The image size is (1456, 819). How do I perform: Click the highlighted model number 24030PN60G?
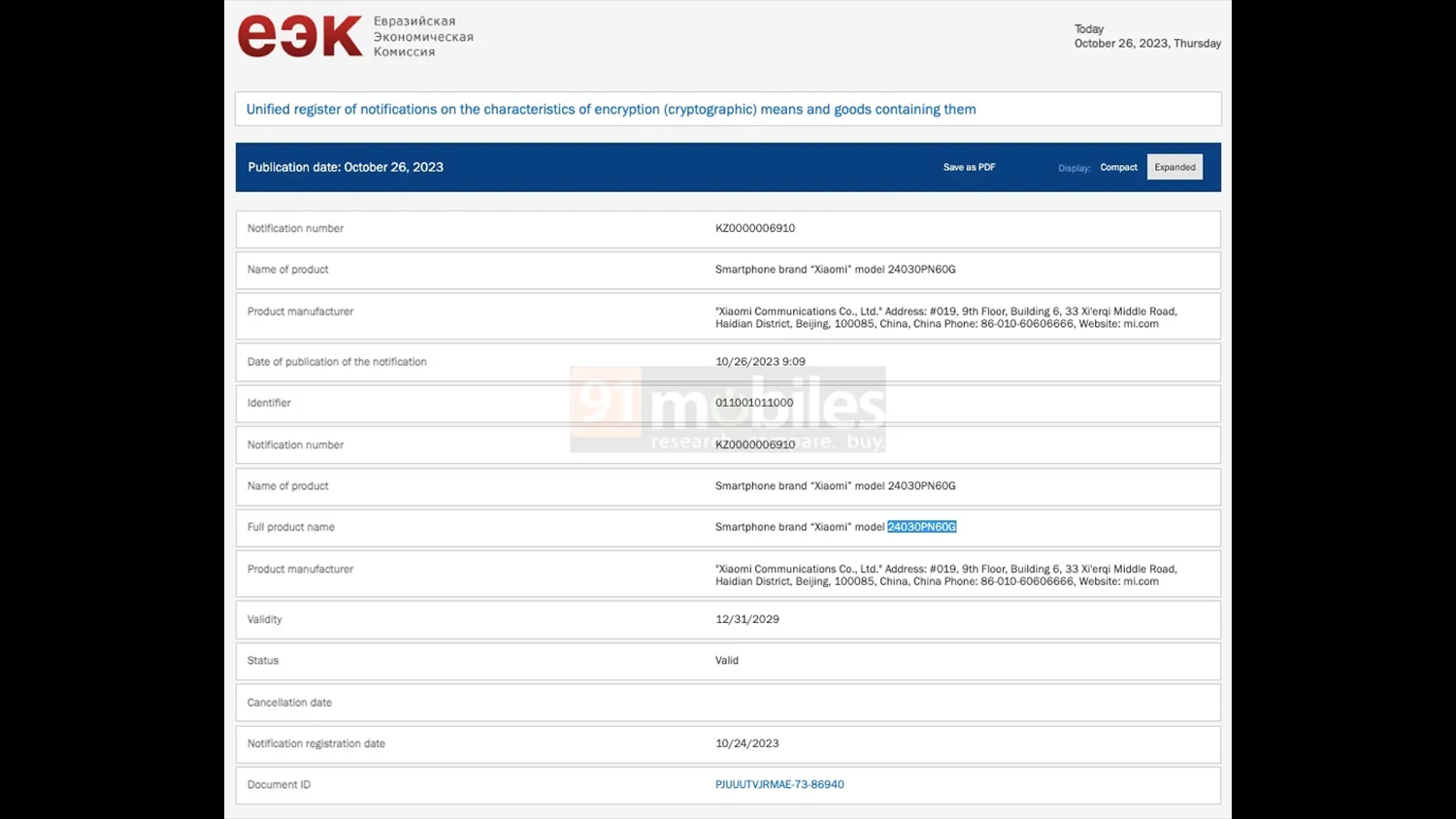921,527
